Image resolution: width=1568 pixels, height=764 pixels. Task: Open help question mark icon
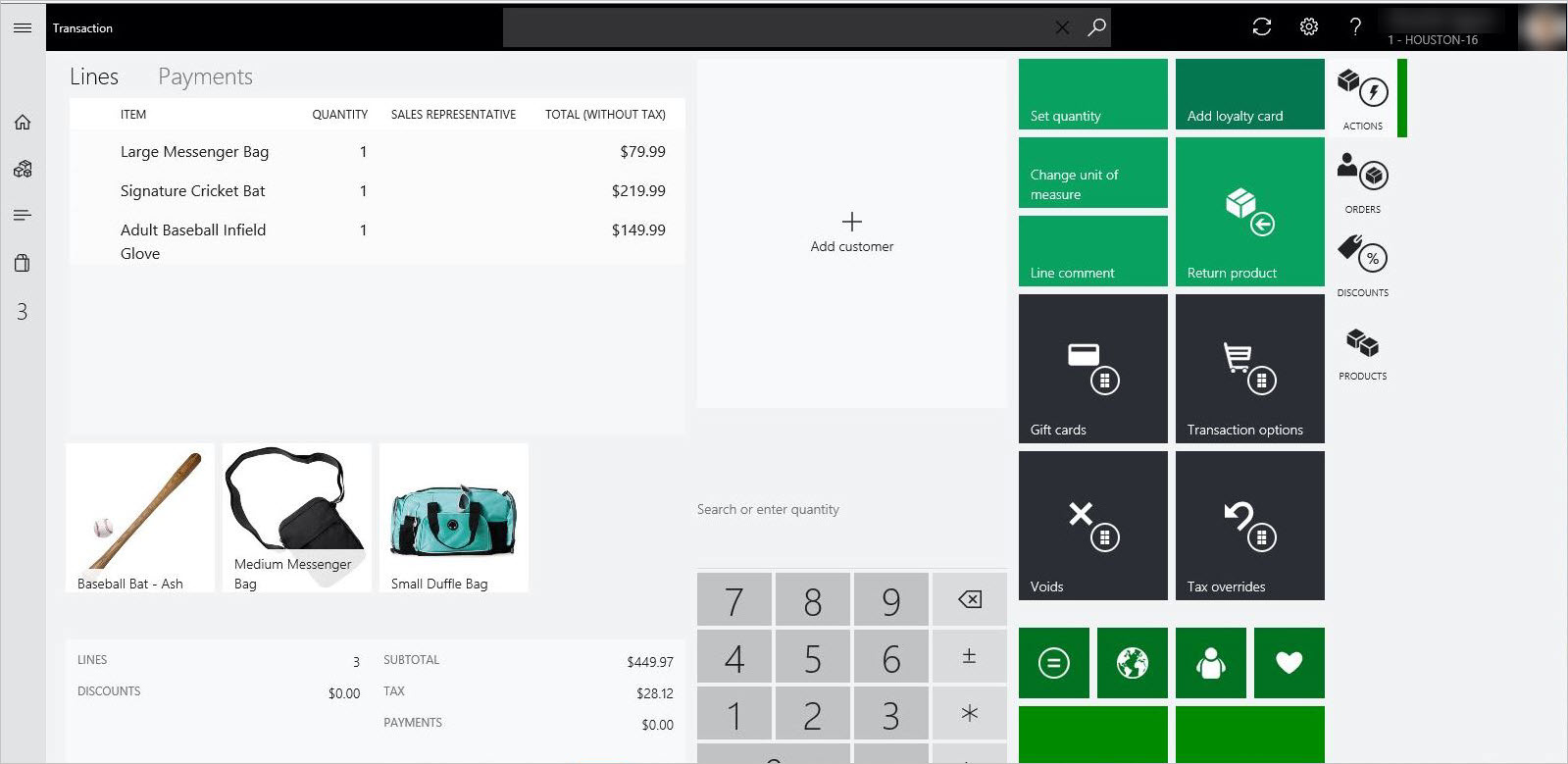coord(1355,27)
